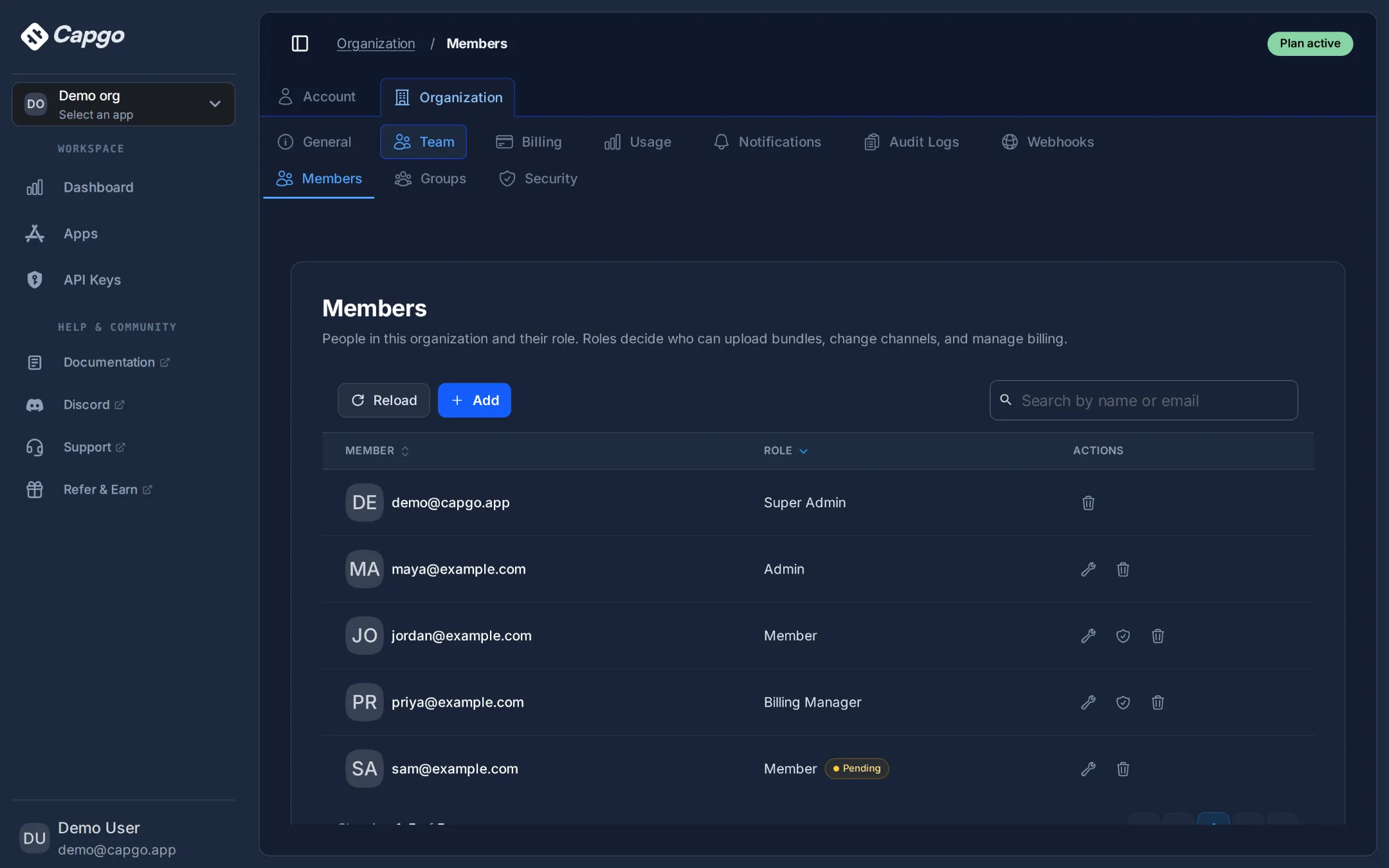This screenshot has height=868, width=1389.
Task: Click the Add member button
Action: coord(475,400)
